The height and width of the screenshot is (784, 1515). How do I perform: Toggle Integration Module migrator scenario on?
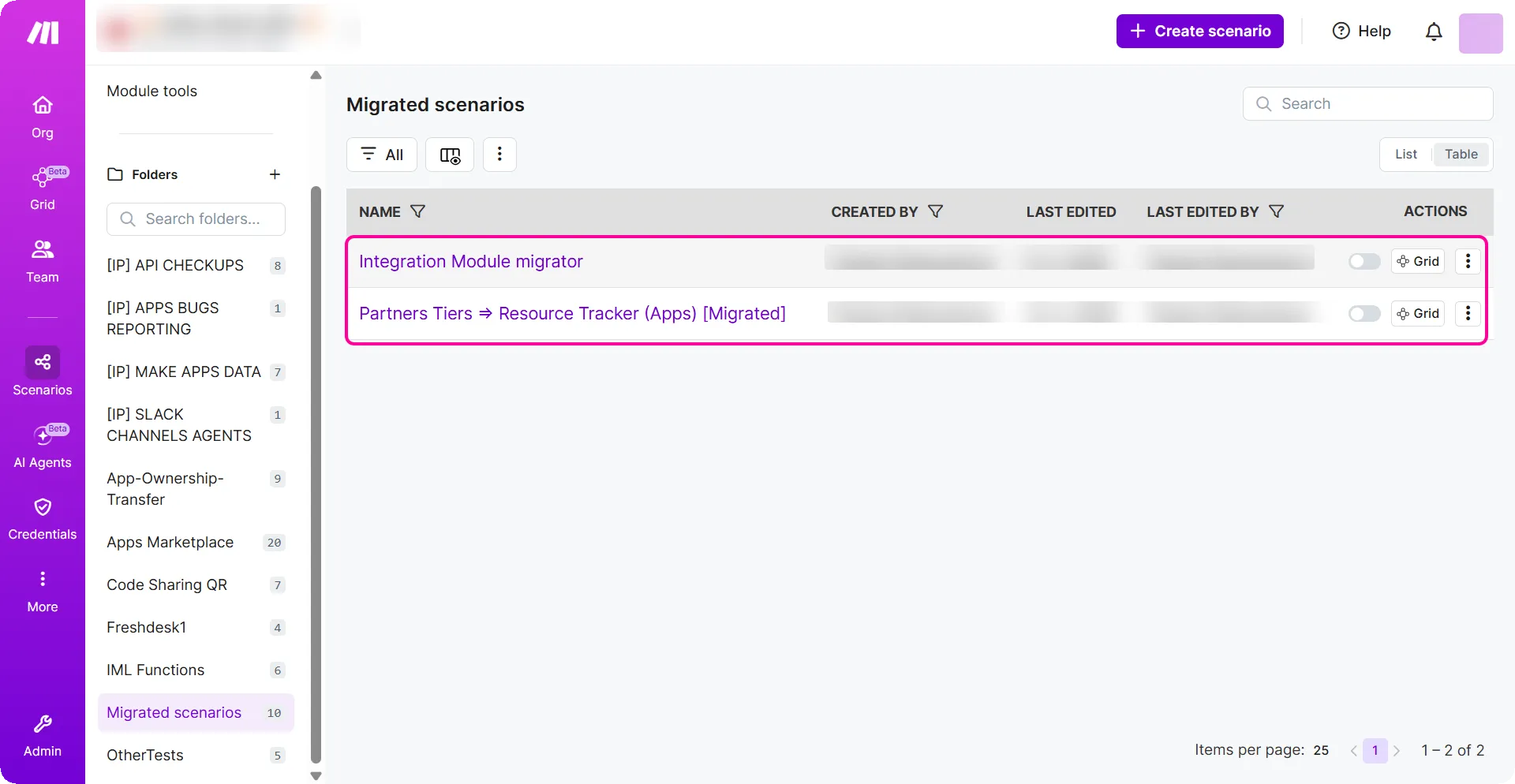[x=1364, y=261]
